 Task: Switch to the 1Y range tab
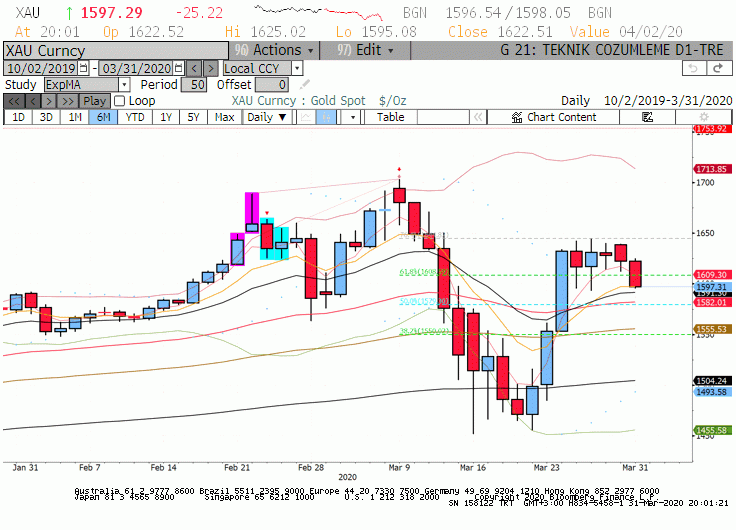click(166, 117)
